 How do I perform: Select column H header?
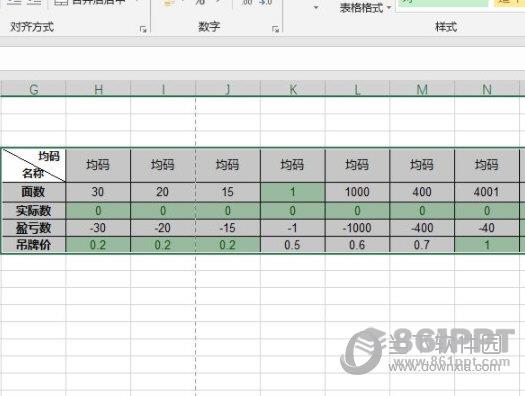(x=98, y=89)
